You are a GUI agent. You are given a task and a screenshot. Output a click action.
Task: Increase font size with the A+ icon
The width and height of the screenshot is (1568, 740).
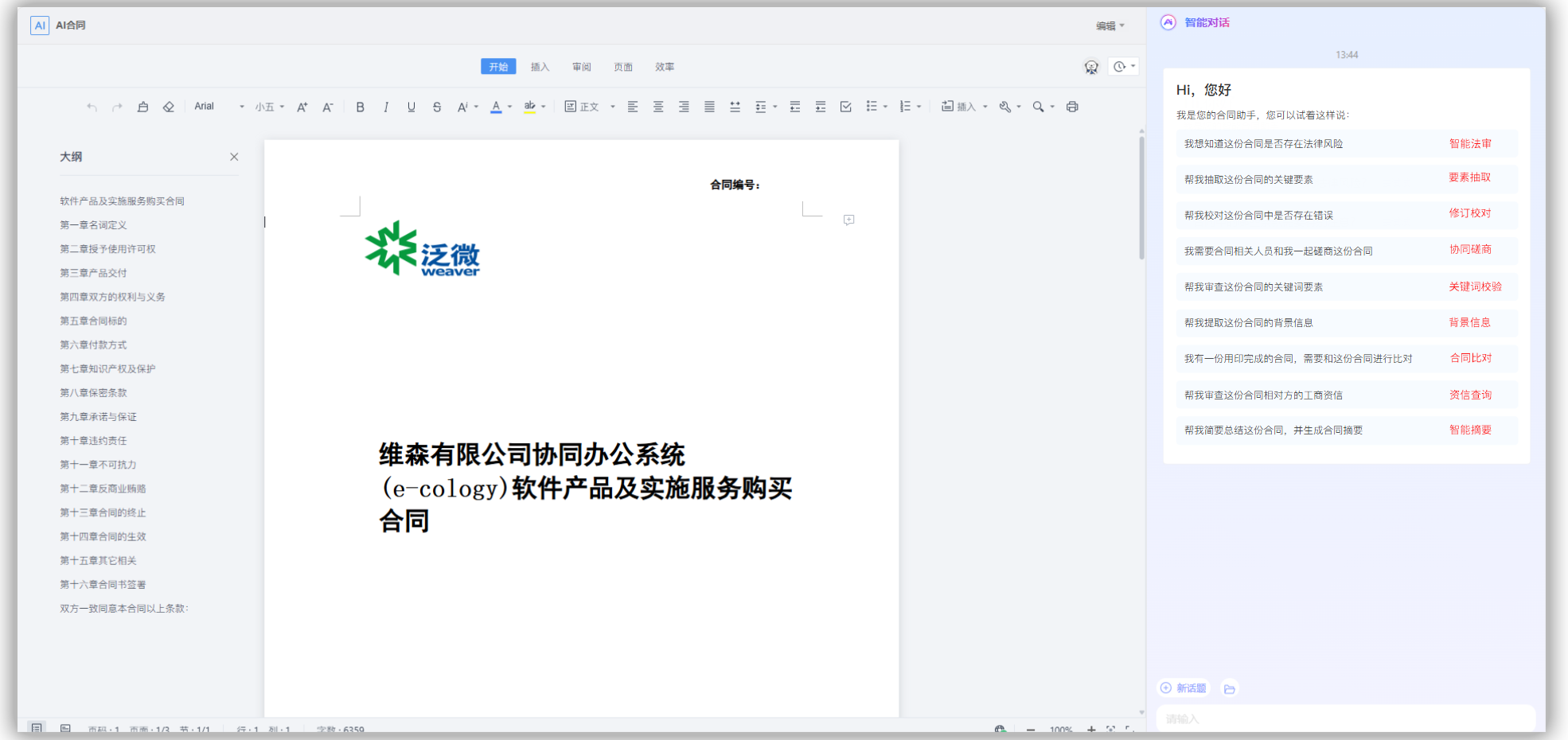(302, 107)
